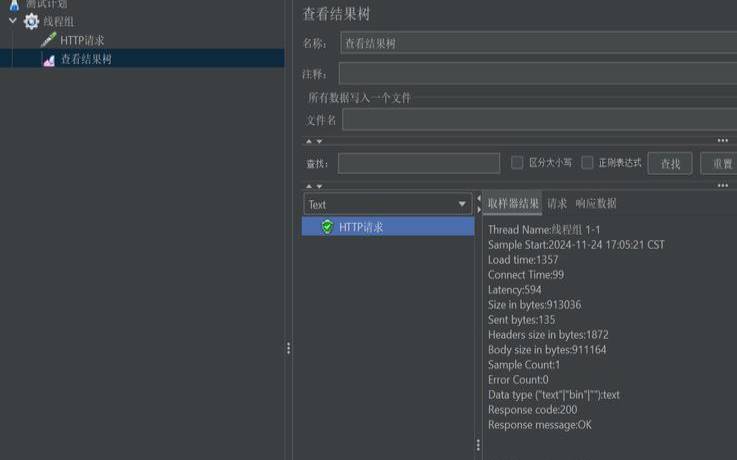This screenshot has width=737, height=460.
Task: Click the 注释 comments input field
Action: tap(538, 74)
